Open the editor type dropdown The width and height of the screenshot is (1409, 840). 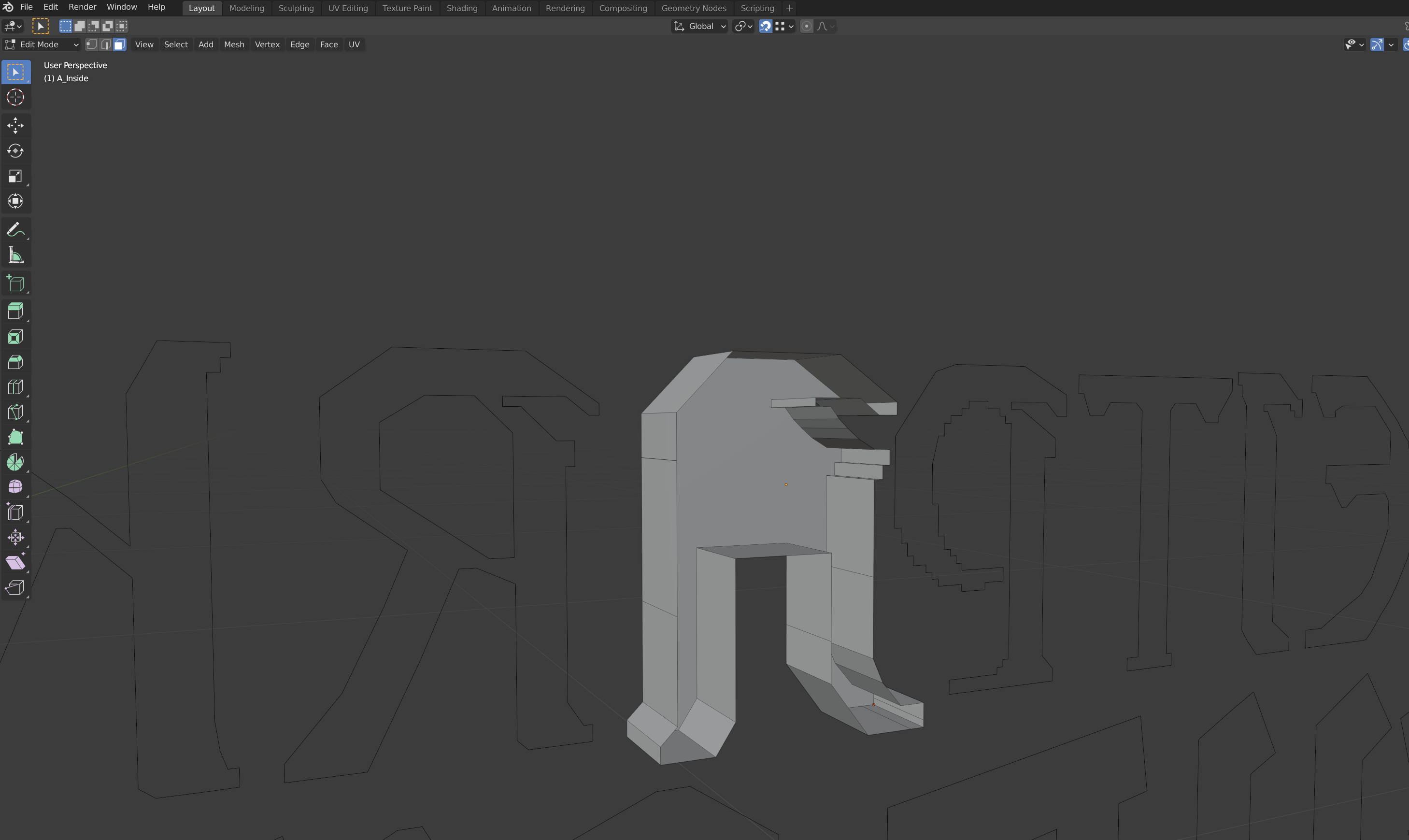click(13, 26)
